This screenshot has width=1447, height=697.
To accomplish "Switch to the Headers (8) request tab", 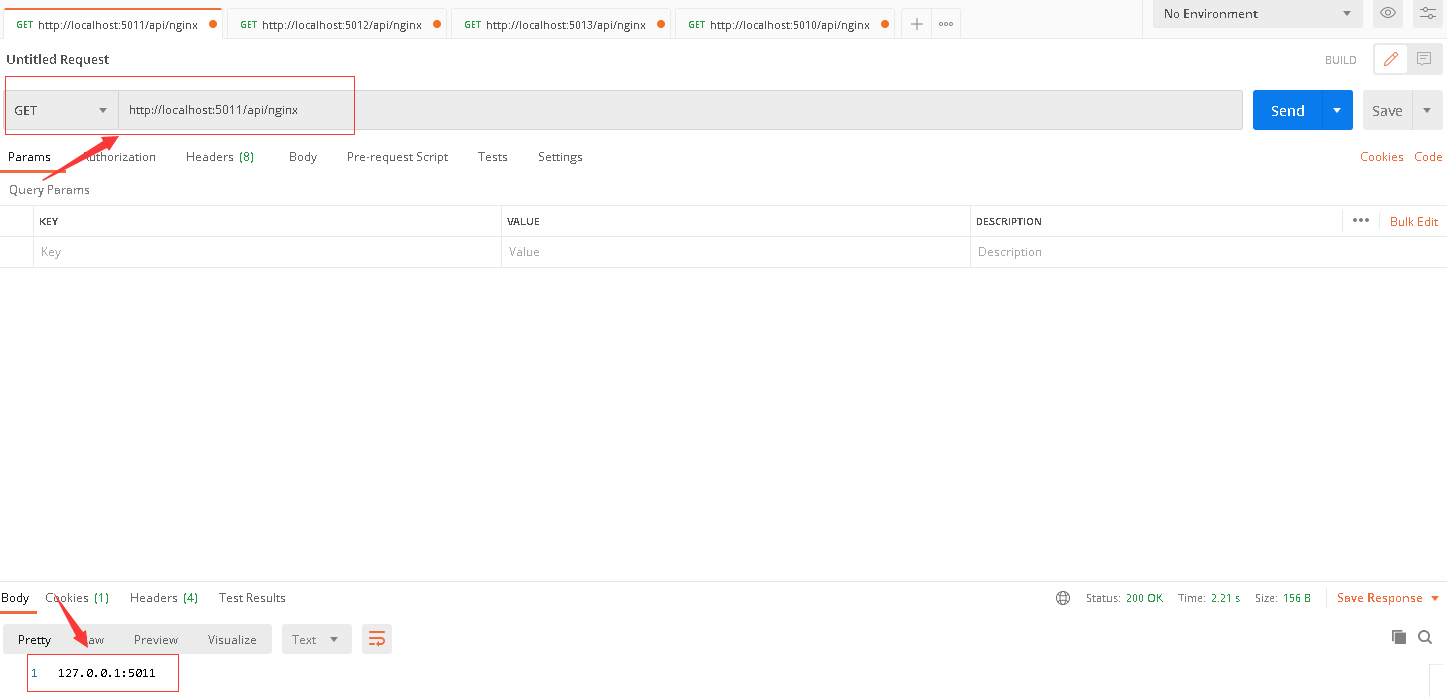I will click(220, 157).
